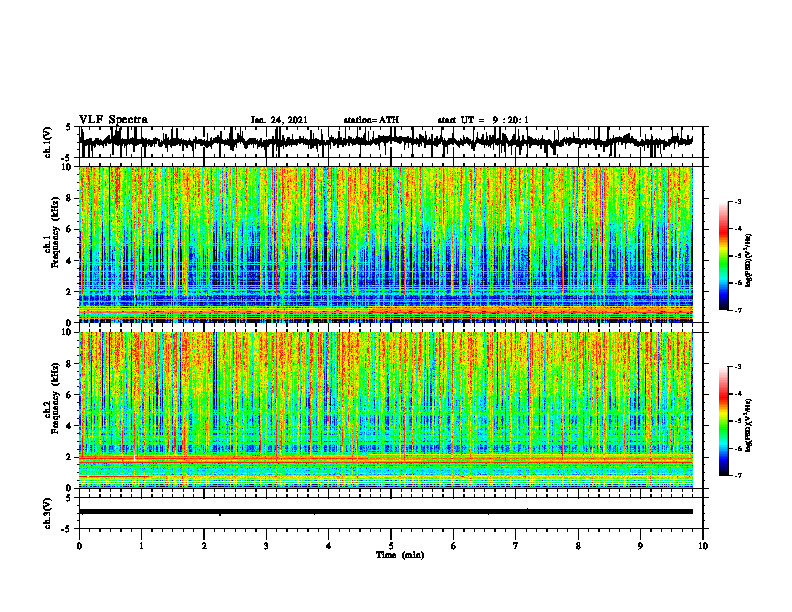Click the ch.3 flat voltage trace
Image resolution: width=792 pixels, height=612 pixels.
(386, 512)
